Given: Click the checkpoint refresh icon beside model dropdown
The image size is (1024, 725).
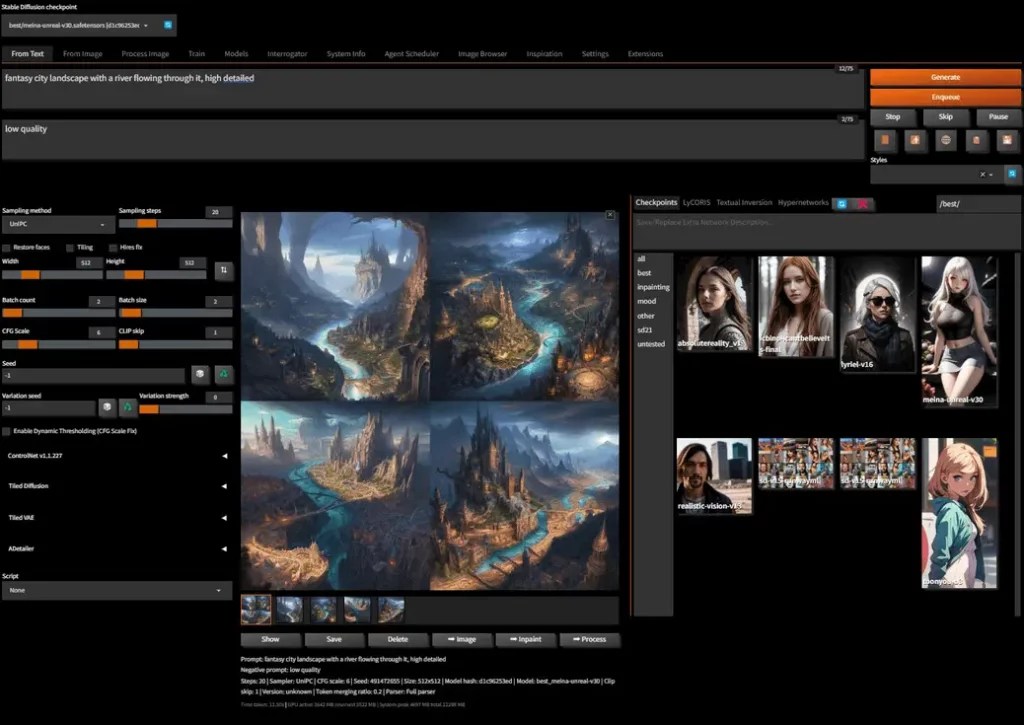Looking at the screenshot, I should coord(168,25).
